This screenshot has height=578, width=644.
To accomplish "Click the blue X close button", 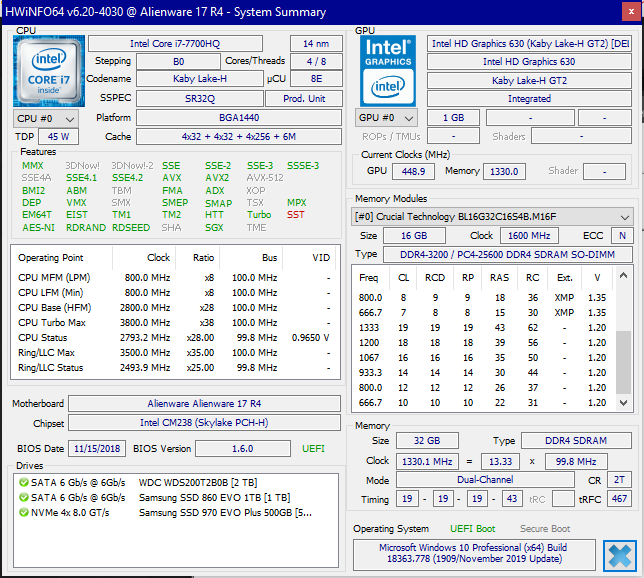I will 619,554.
